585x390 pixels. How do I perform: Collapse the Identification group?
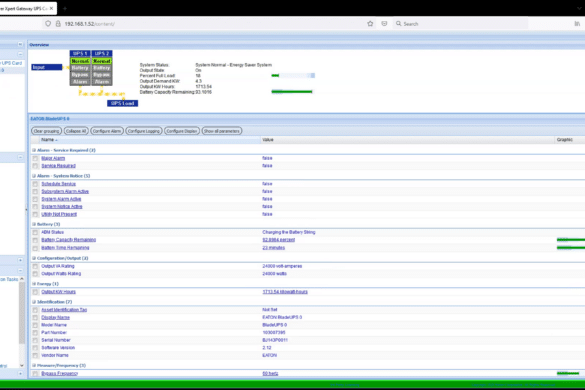point(34,302)
